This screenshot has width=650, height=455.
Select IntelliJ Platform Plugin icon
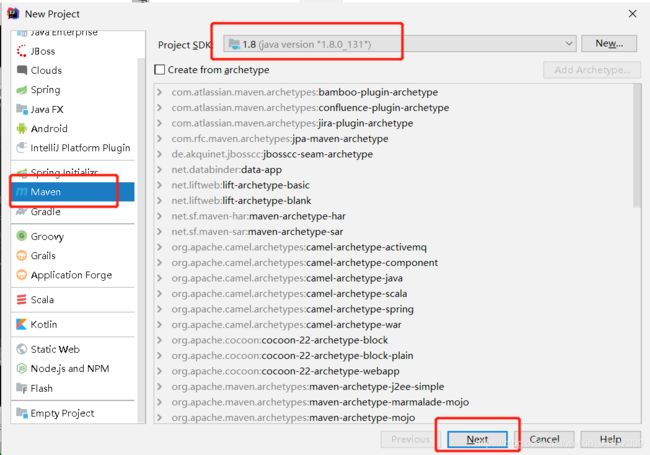point(22,148)
